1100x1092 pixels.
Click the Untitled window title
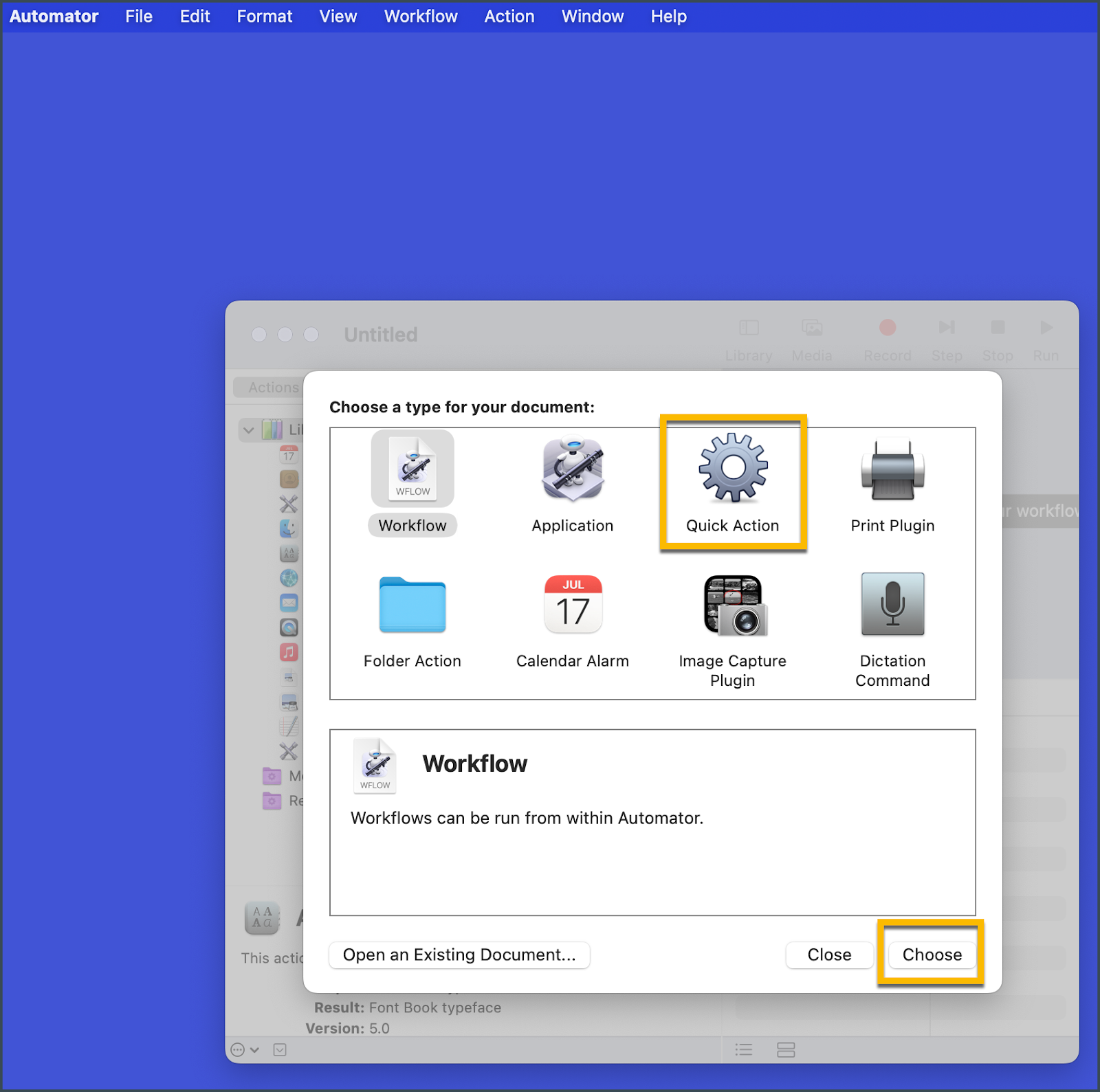[x=381, y=335]
